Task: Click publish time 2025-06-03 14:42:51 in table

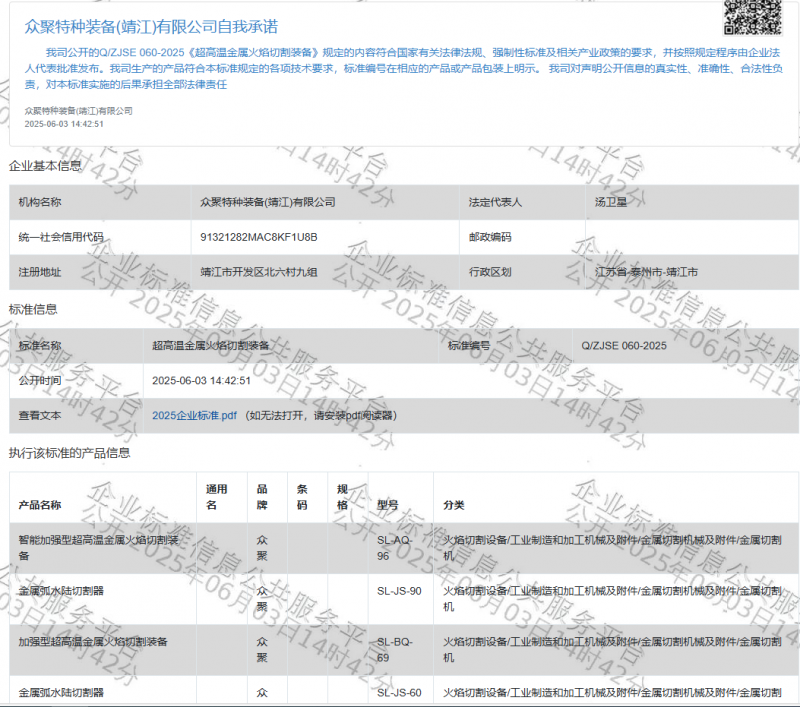Action: point(202,381)
